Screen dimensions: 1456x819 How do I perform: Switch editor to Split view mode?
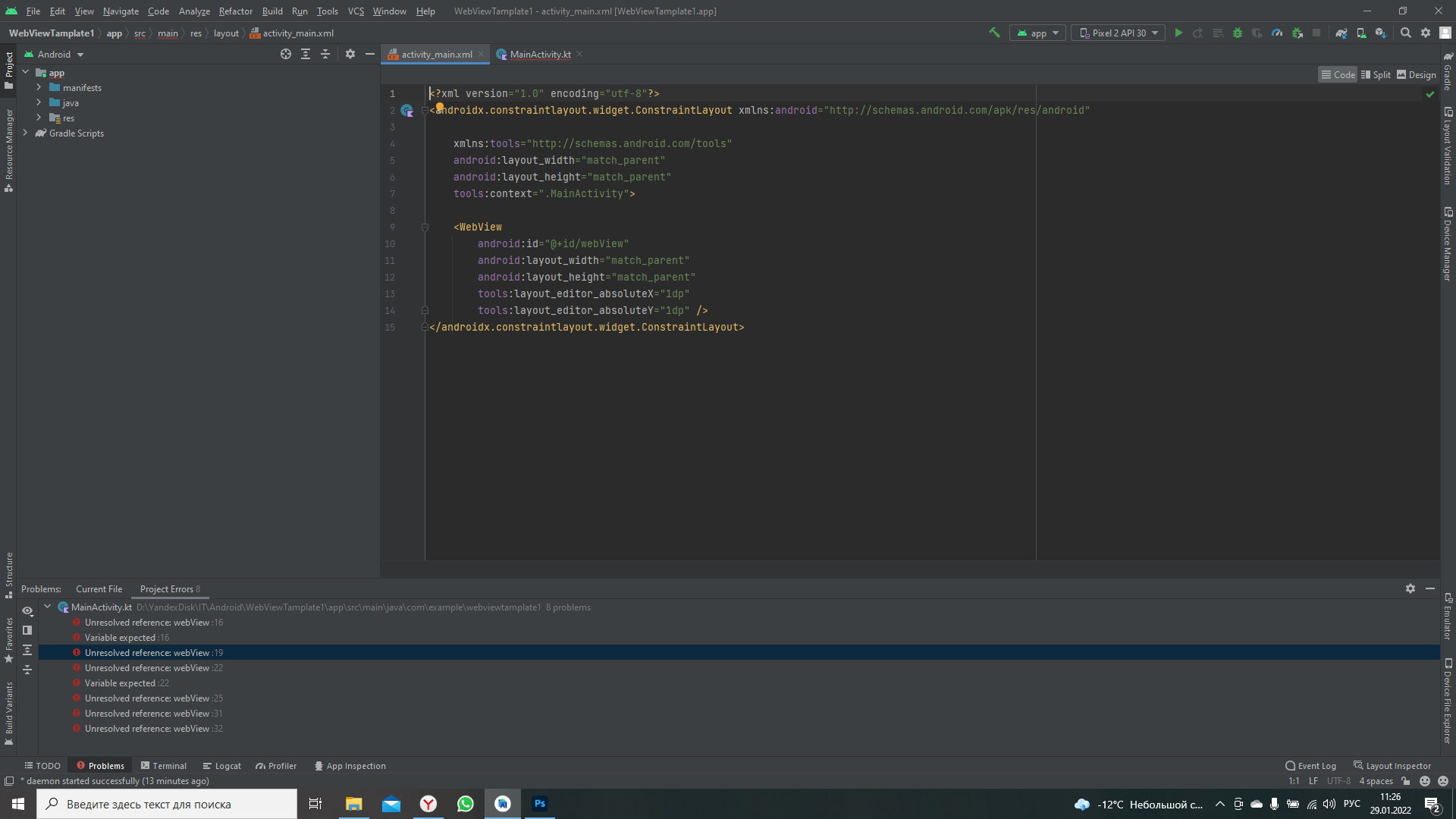[1376, 74]
